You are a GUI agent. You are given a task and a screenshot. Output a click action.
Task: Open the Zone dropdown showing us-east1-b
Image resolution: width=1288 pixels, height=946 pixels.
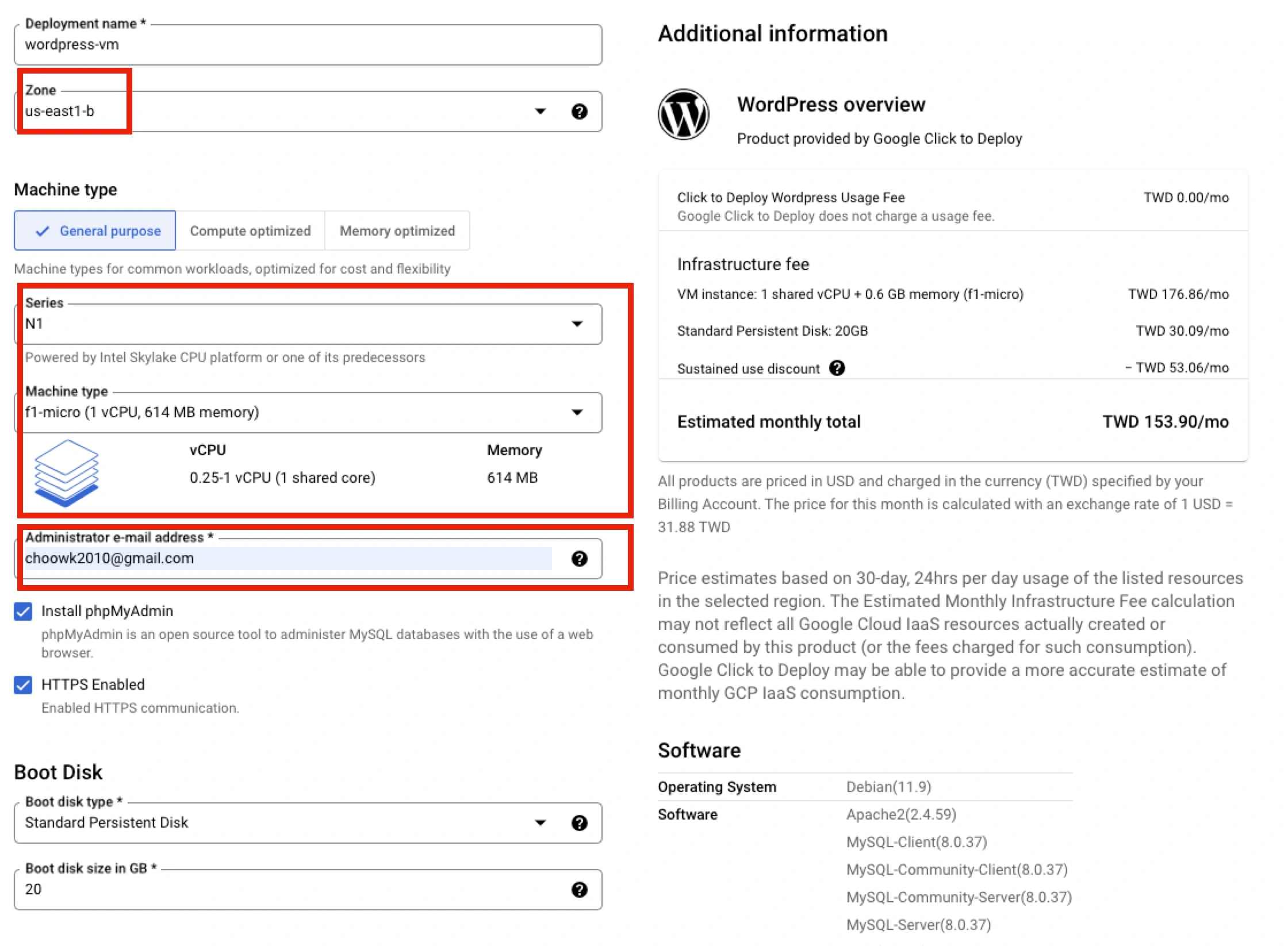click(x=308, y=111)
